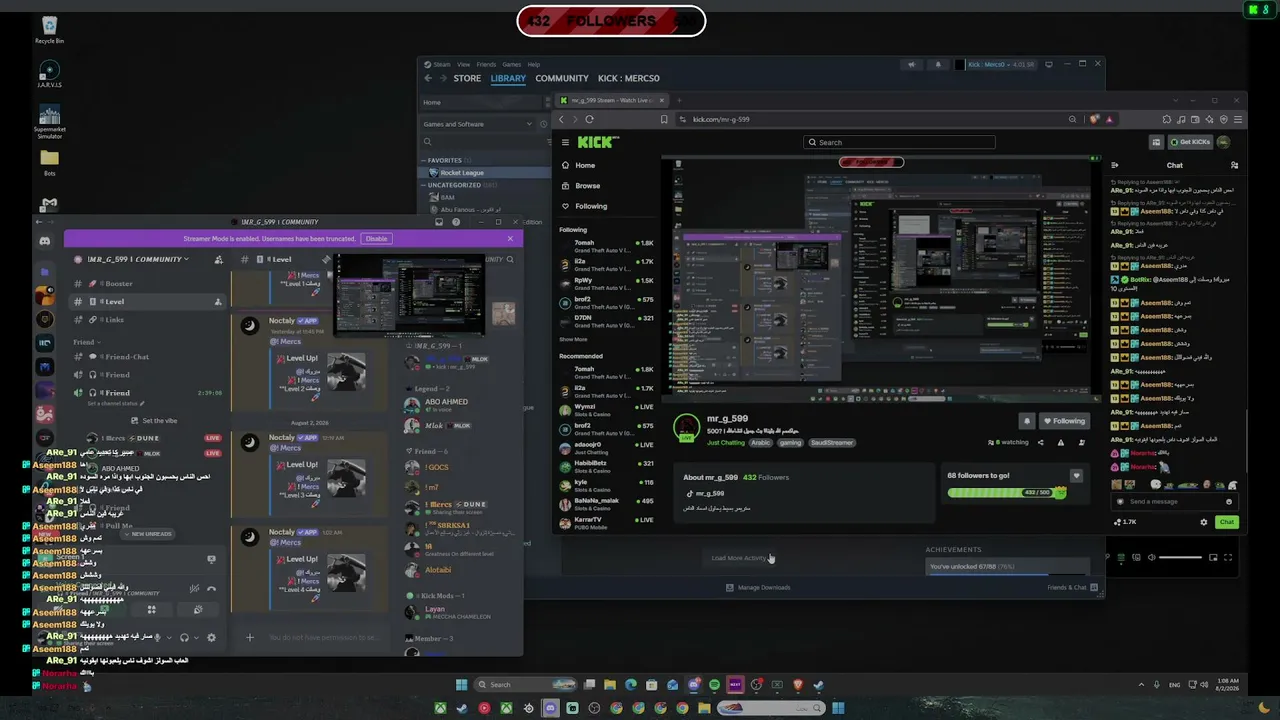Open the Kick sidebar hamburger menu
This screenshot has height=720, width=1280.
coord(565,143)
